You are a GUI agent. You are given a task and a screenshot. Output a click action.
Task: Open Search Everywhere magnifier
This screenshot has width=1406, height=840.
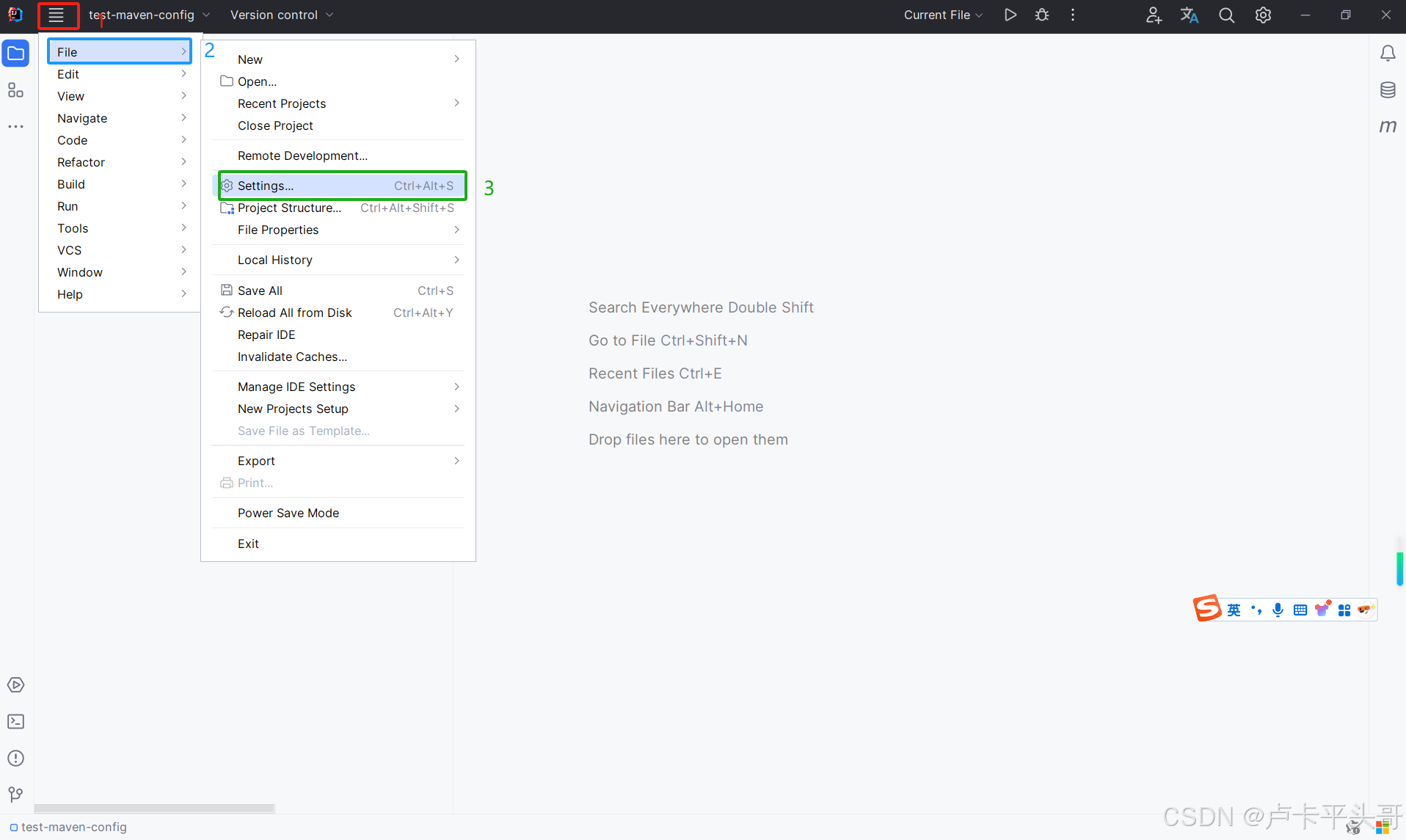1226,15
